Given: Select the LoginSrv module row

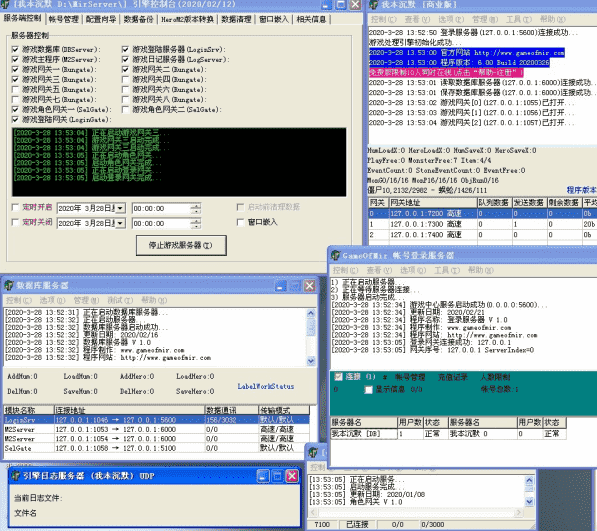Looking at the screenshot, I should click(x=156, y=419).
